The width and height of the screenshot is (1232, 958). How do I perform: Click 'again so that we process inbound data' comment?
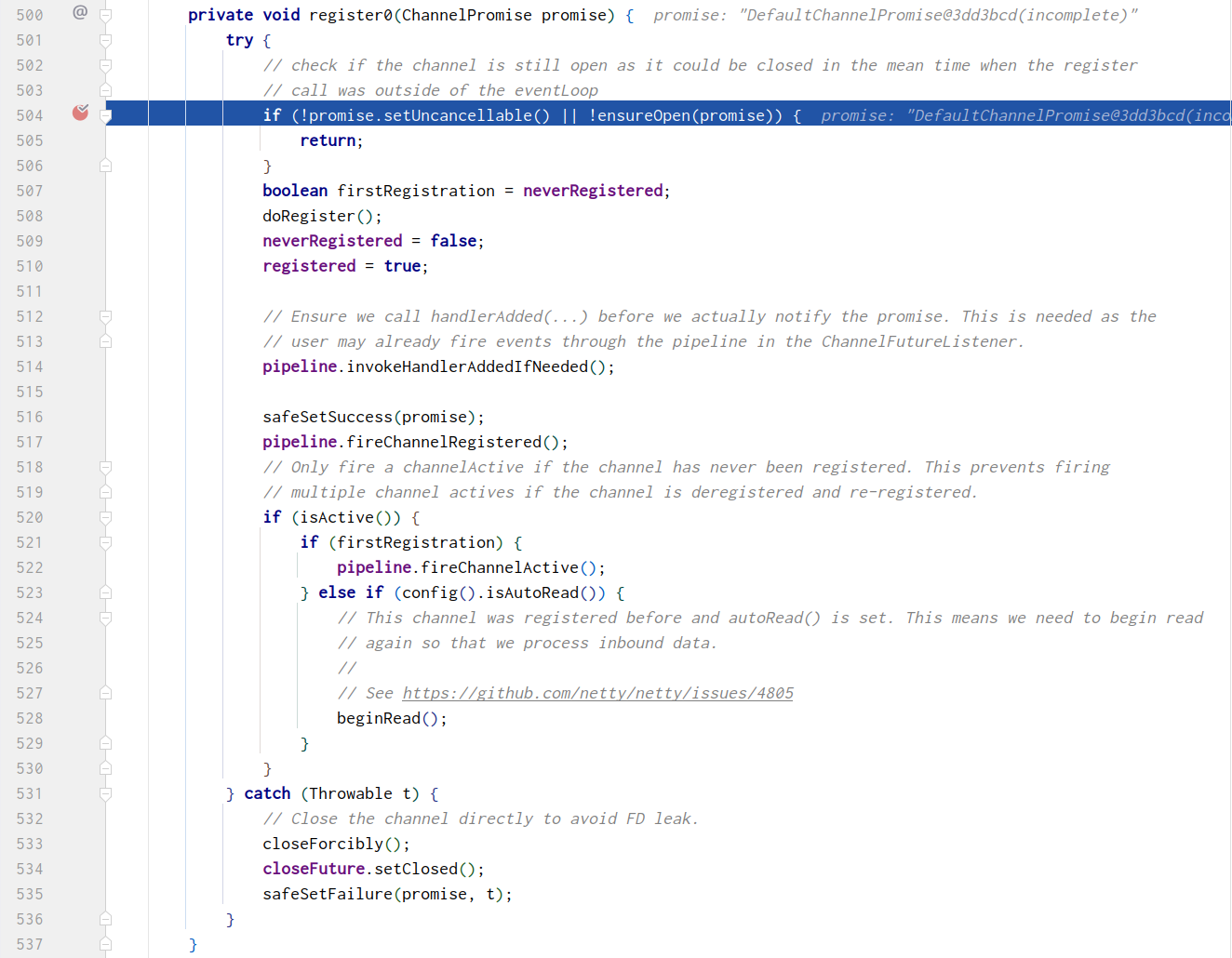click(x=528, y=643)
